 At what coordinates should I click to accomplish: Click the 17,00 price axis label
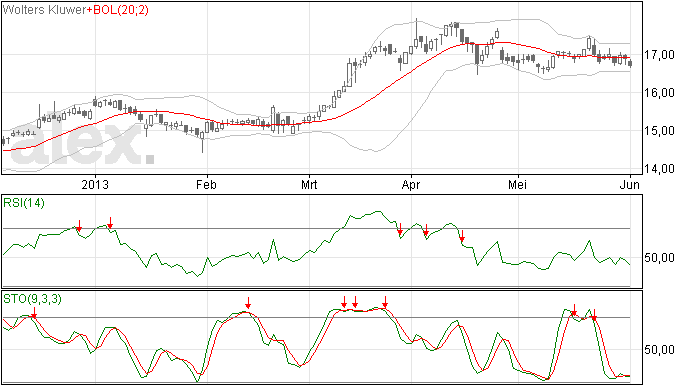pos(659,55)
